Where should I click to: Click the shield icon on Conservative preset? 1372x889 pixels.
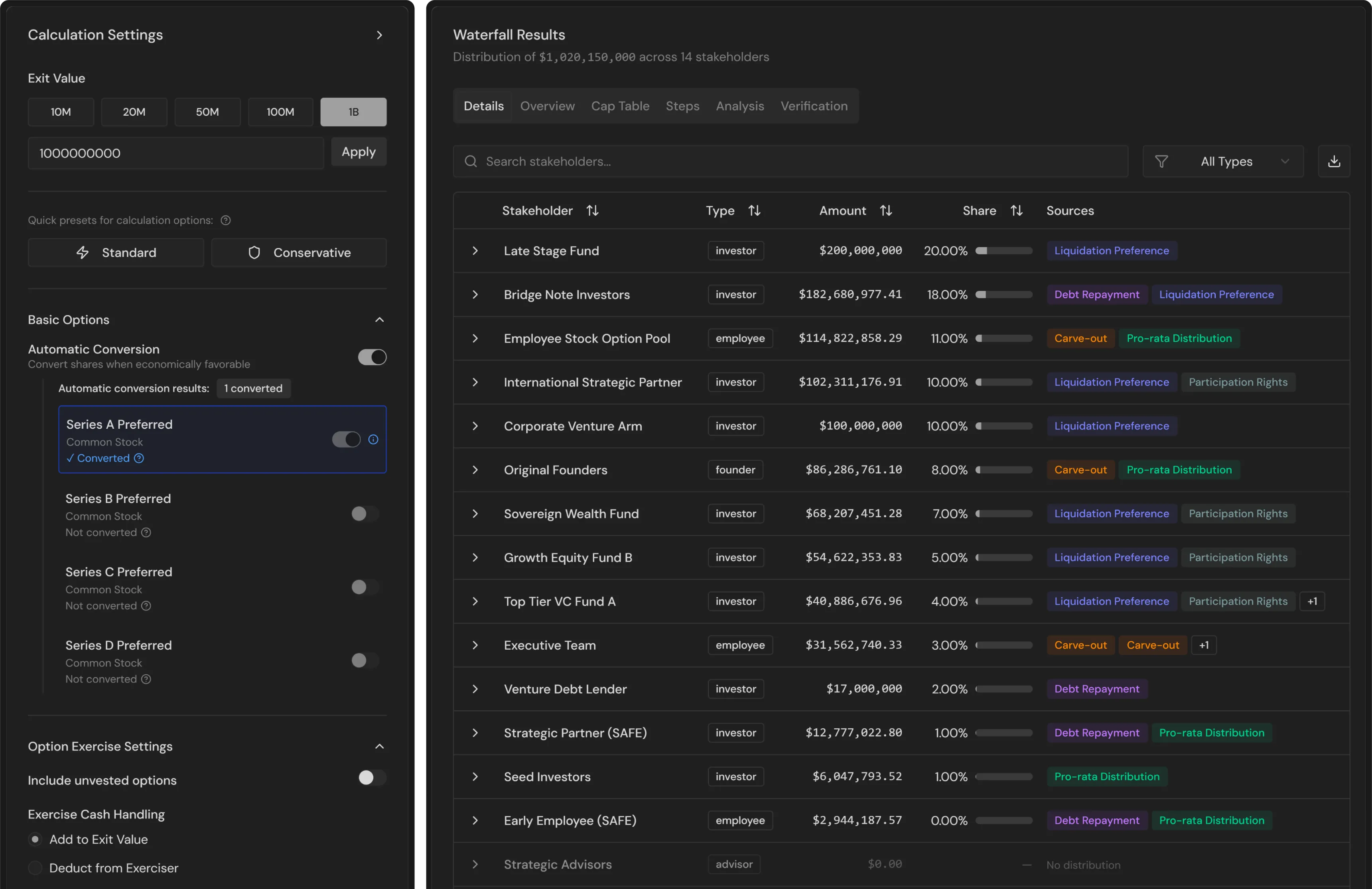coord(254,252)
